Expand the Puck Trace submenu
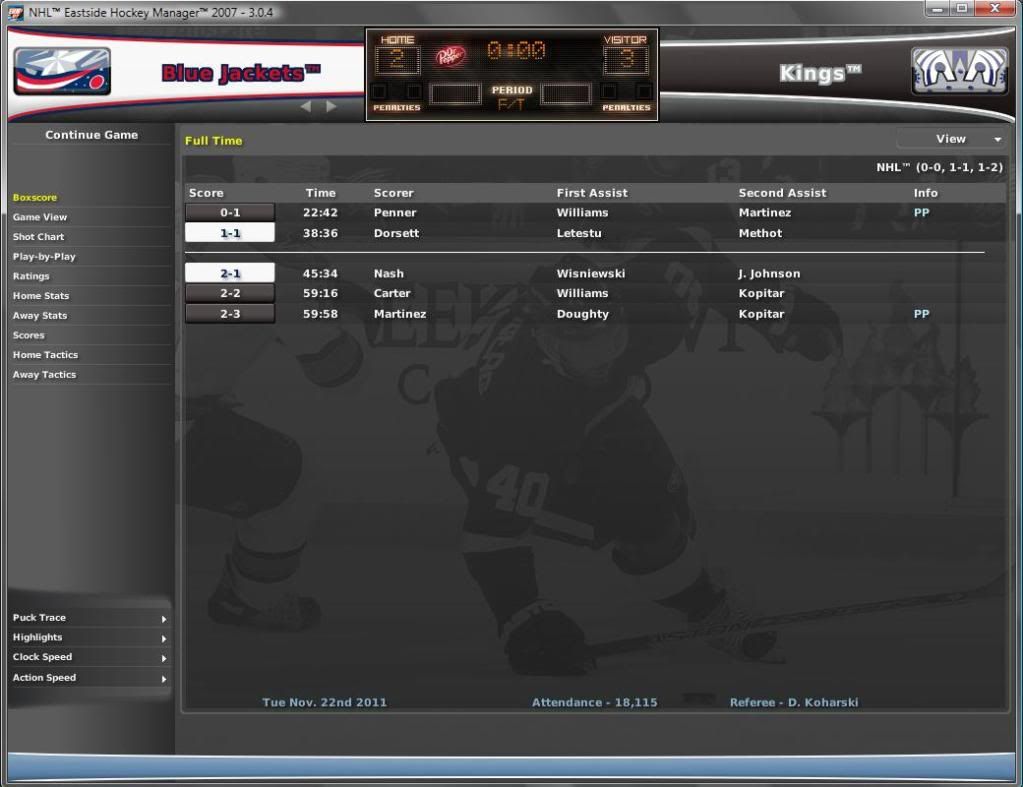Image resolution: width=1023 pixels, height=787 pixels. pyautogui.click(x=90, y=618)
